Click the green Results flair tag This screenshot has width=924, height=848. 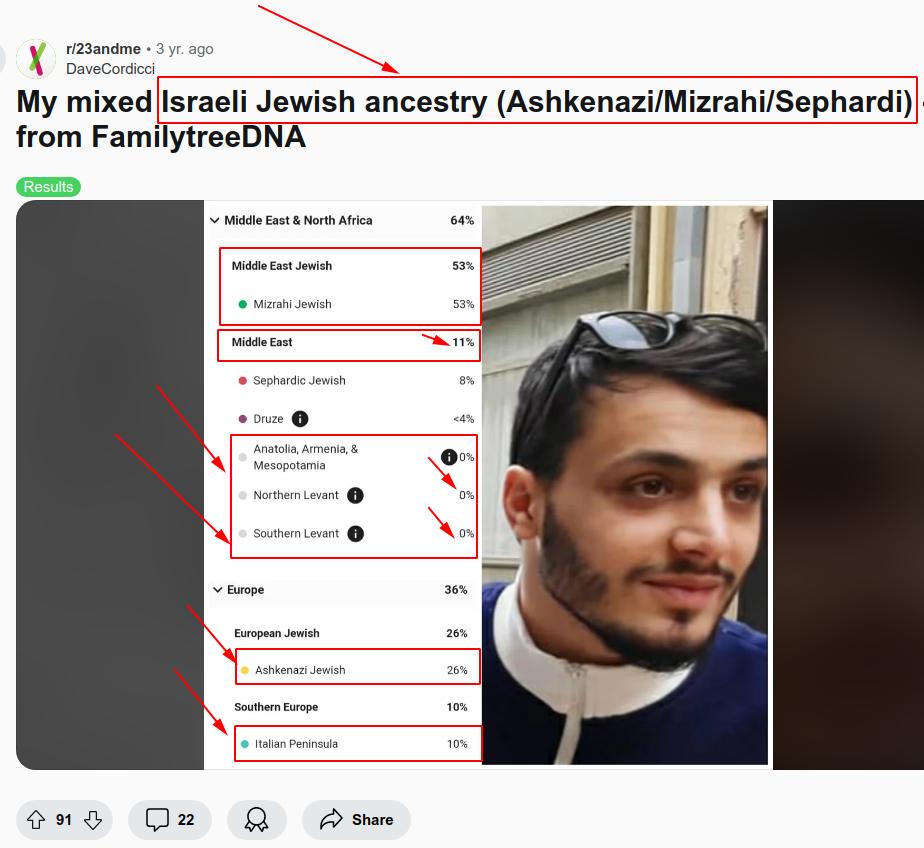pos(48,187)
